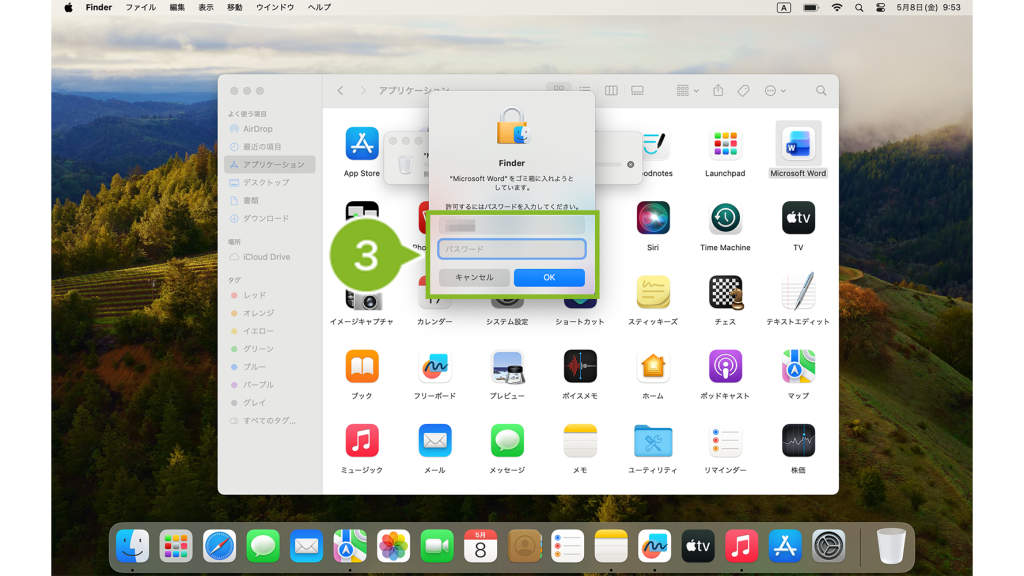The height and width of the screenshot is (576, 1024).
Task: Select the マップ app icon in Finder
Action: (x=798, y=366)
